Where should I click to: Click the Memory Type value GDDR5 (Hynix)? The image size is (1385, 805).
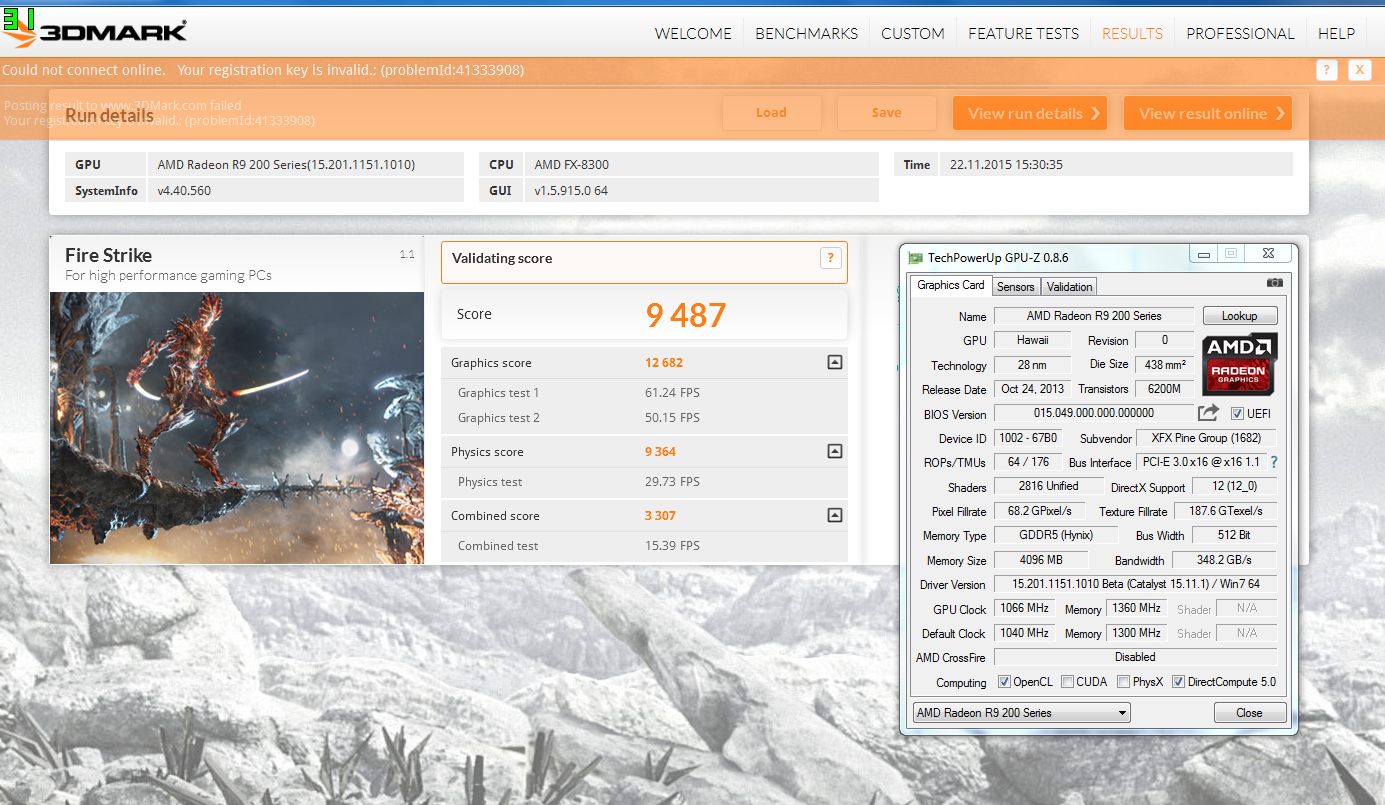click(x=1056, y=535)
